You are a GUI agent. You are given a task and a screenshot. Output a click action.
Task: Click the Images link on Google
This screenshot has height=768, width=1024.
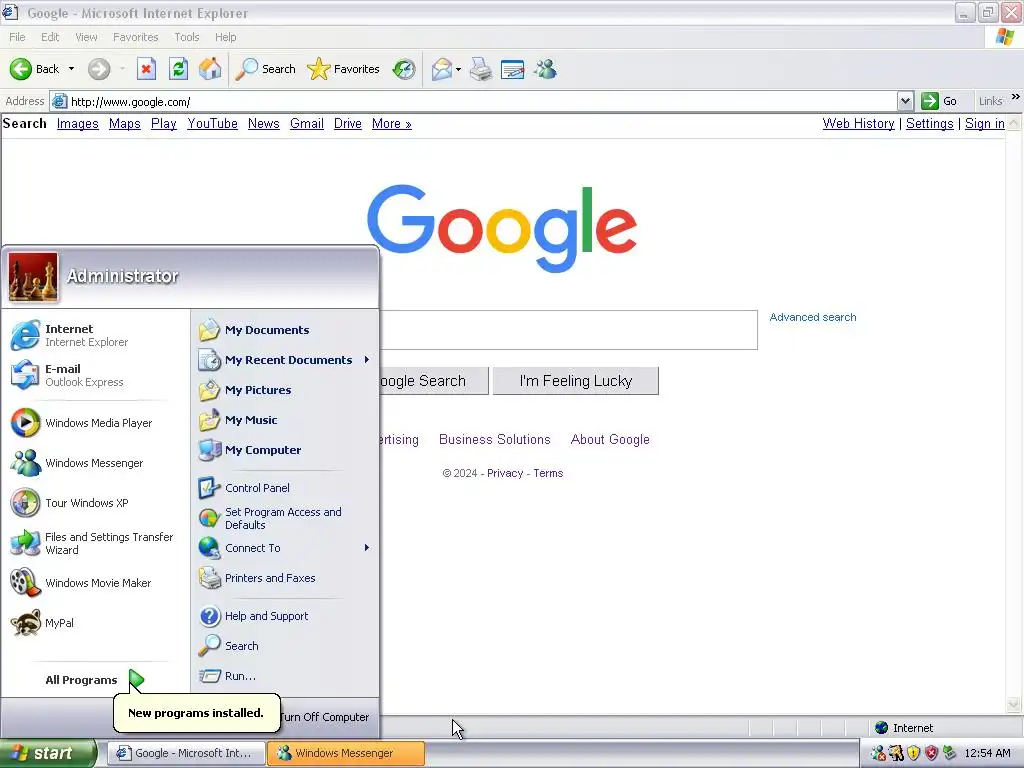pyautogui.click(x=78, y=123)
